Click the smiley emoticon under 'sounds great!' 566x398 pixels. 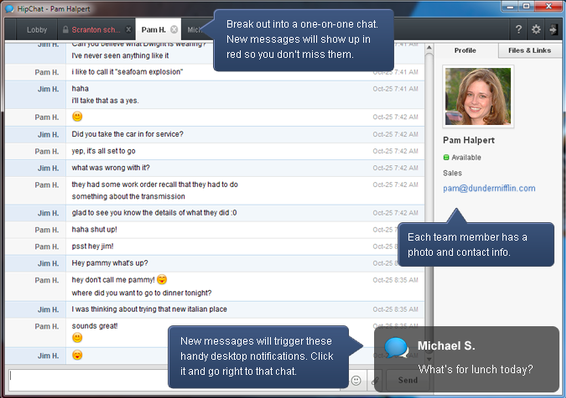click(x=77, y=338)
